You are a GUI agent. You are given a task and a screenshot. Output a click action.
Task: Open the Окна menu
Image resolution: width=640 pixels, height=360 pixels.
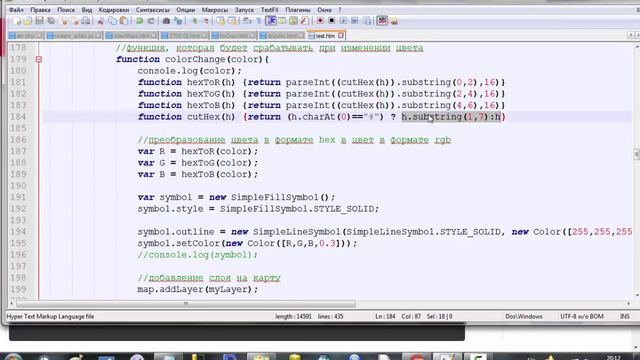[x=324, y=9]
